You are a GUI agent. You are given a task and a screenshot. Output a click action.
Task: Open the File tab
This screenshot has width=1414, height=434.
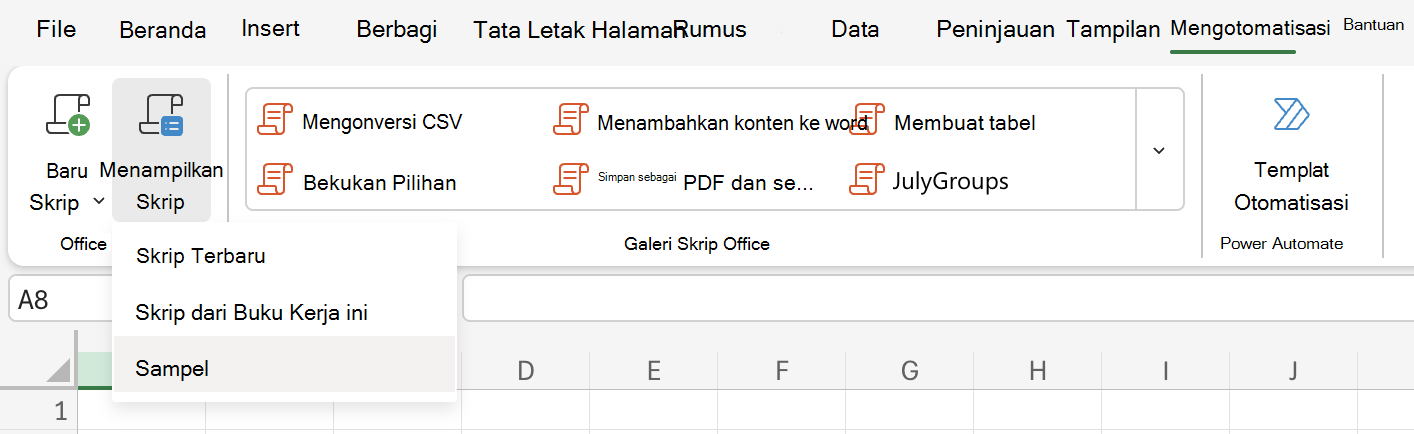56,29
